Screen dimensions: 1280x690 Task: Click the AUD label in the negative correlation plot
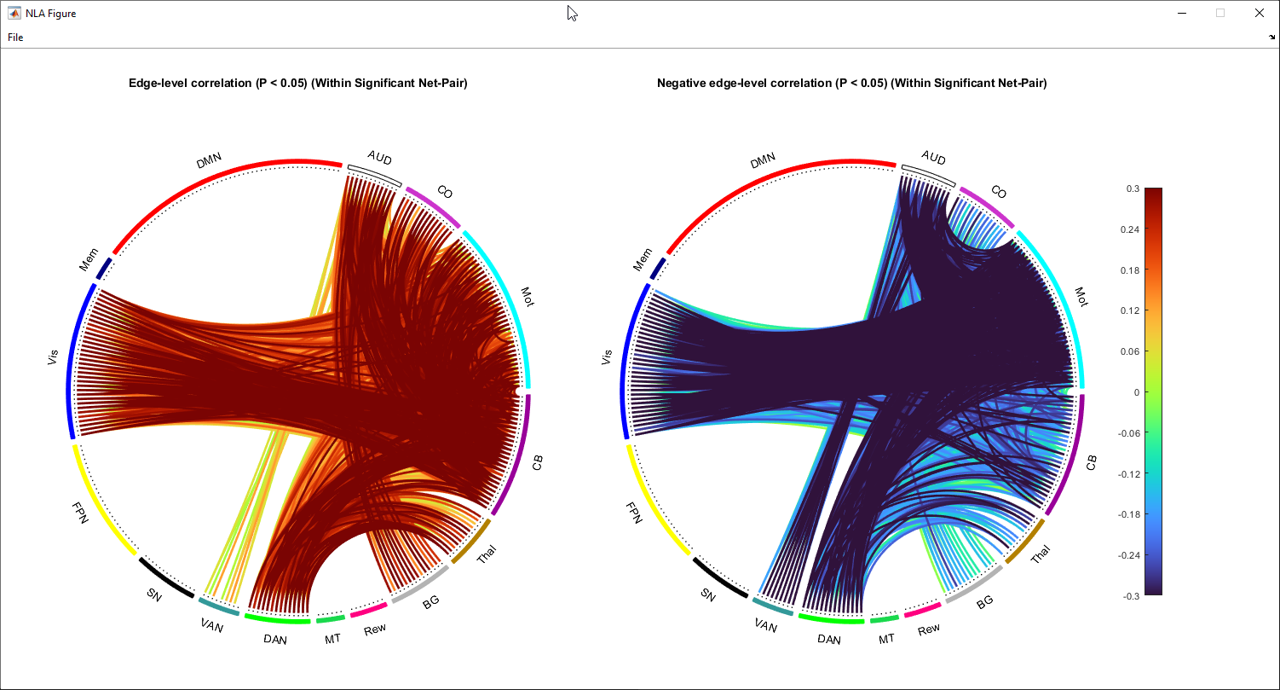point(934,158)
